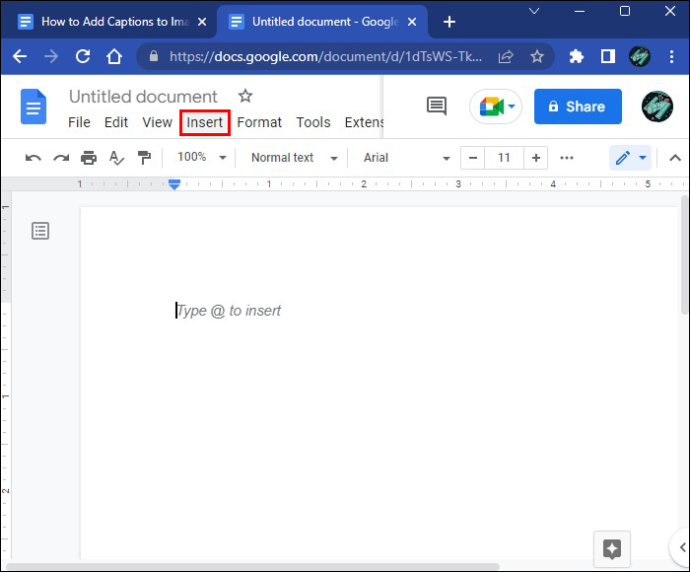The height and width of the screenshot is (572, 690).
Task: Open a new browser tab
Action: (x=449, y=22)
